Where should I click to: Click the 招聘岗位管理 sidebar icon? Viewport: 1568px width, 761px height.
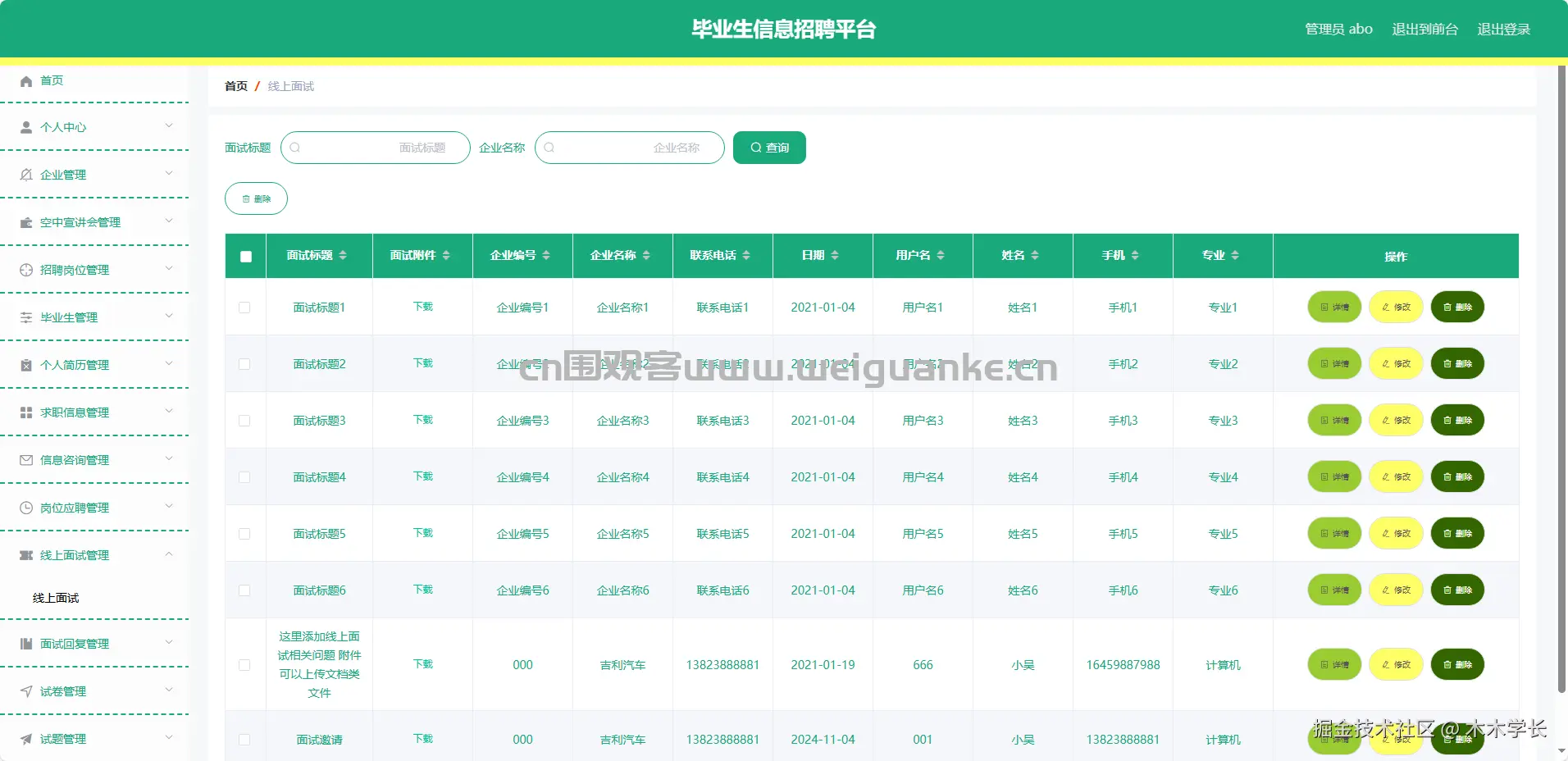point(26,270)
